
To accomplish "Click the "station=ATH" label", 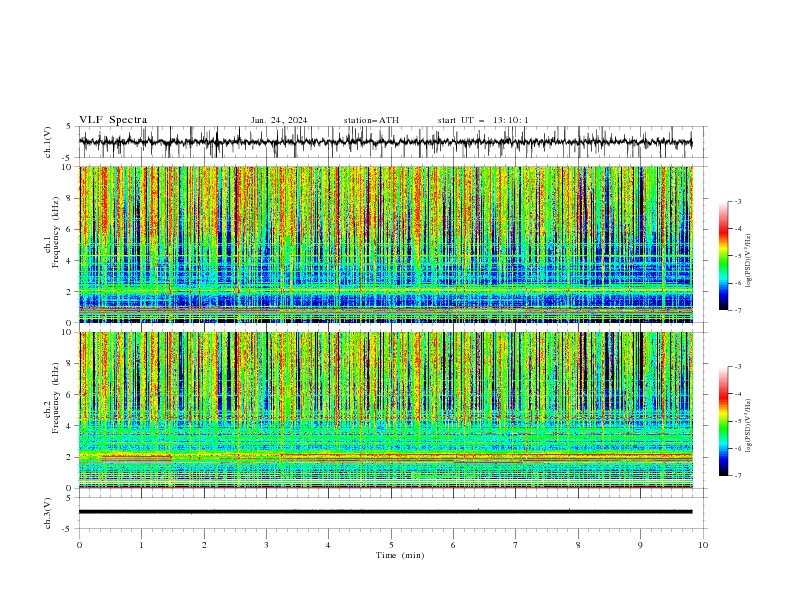I will (371, 120).
